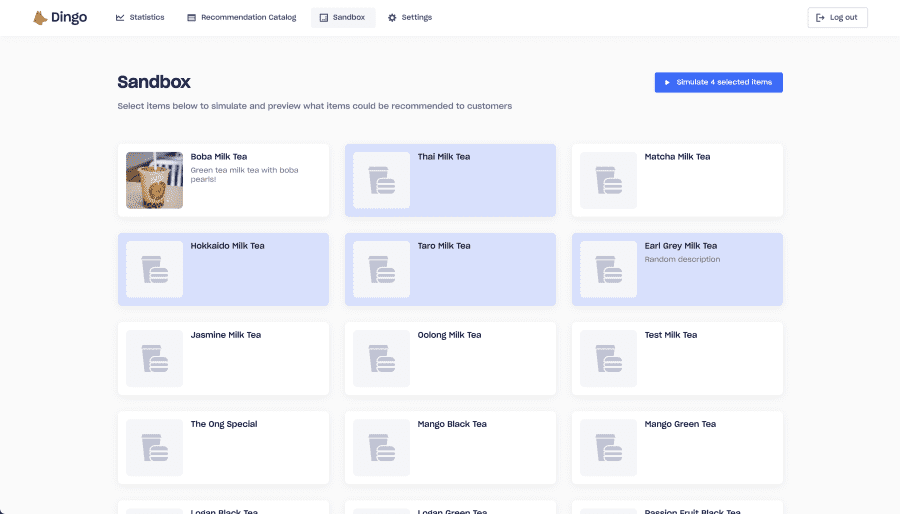
Task: Click the Jasmine Milk Tea placeholder icon
Action: tap(154, 359)
